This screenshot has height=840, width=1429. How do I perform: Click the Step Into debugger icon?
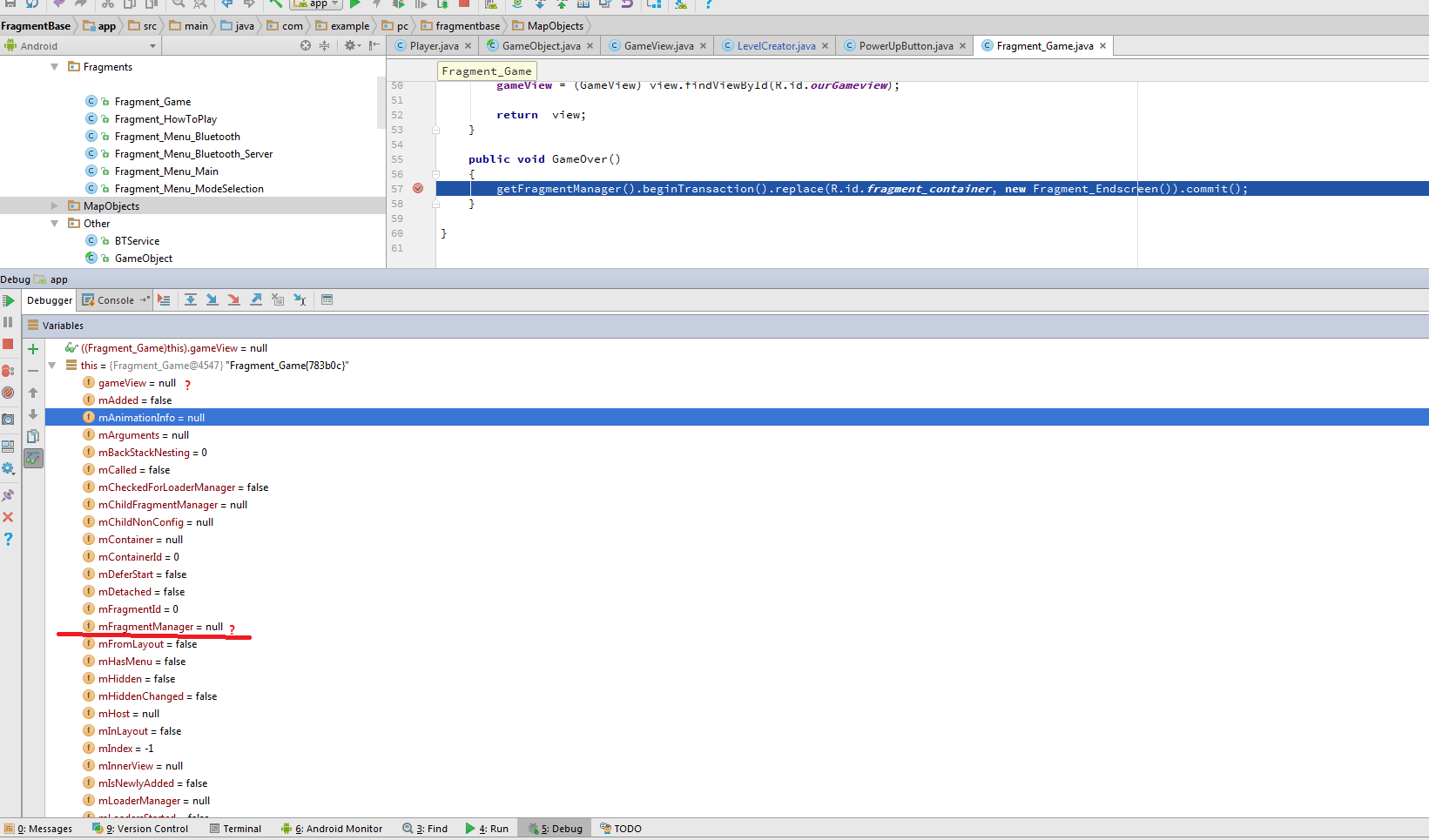click(212, 300)
